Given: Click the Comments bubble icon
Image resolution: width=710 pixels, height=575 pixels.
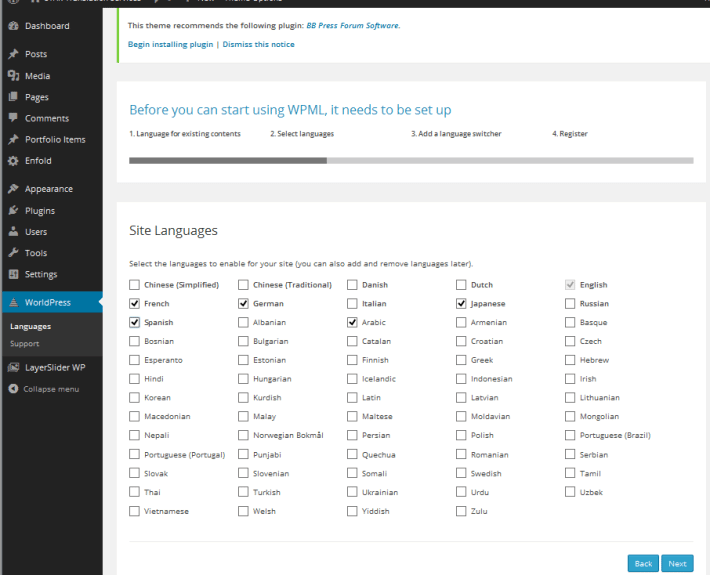Looking at the screenshot, I should click(14, 118).
